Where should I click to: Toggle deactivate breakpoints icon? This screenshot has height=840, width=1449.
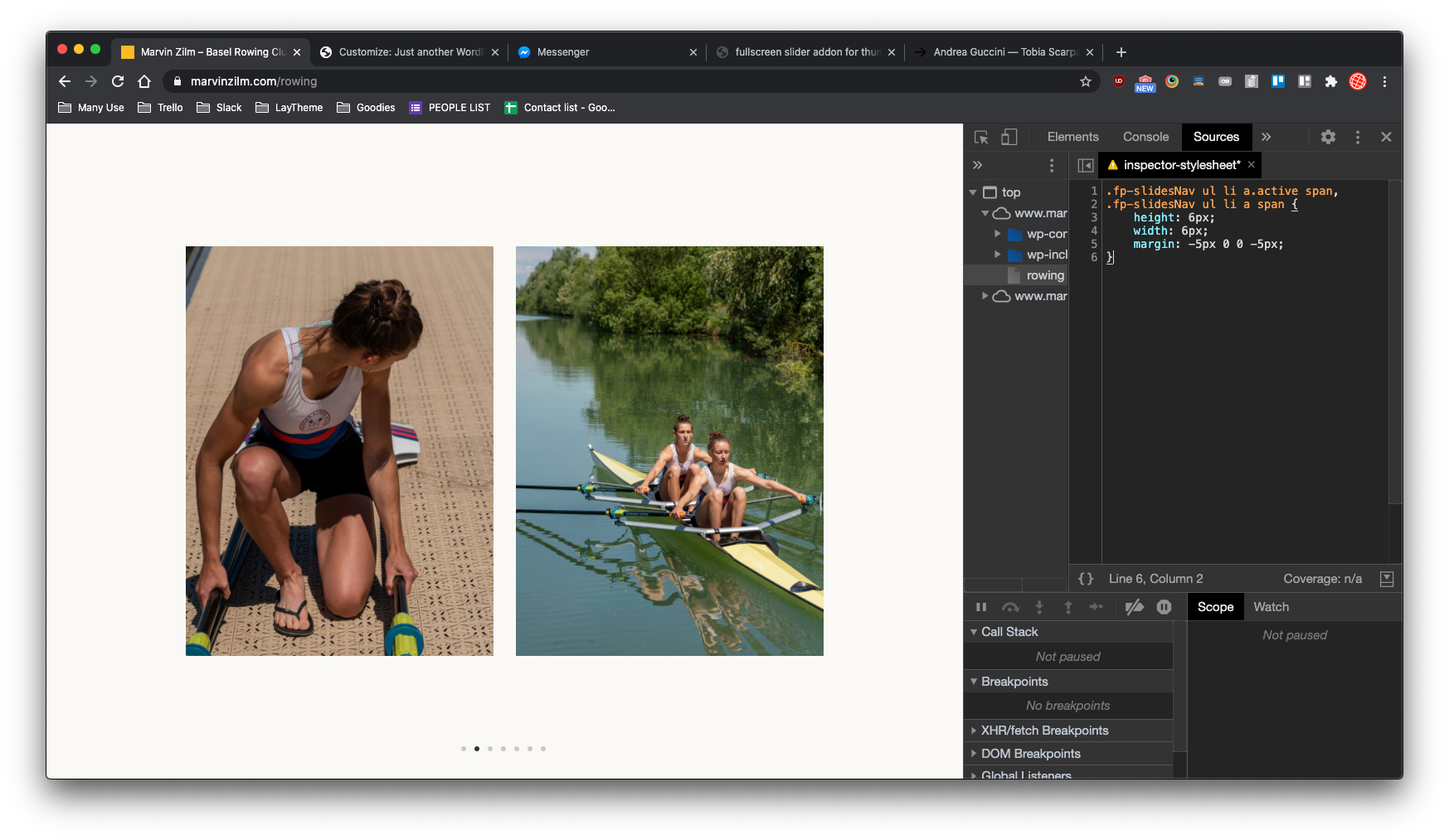coord(1134,607)
